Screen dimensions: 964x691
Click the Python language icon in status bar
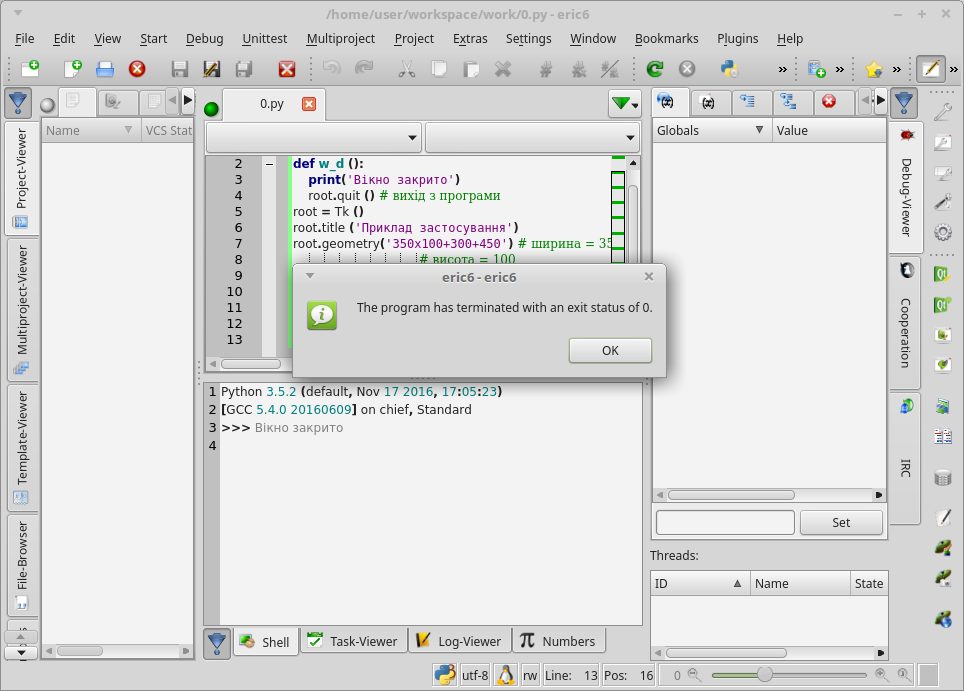click(445, 675)
